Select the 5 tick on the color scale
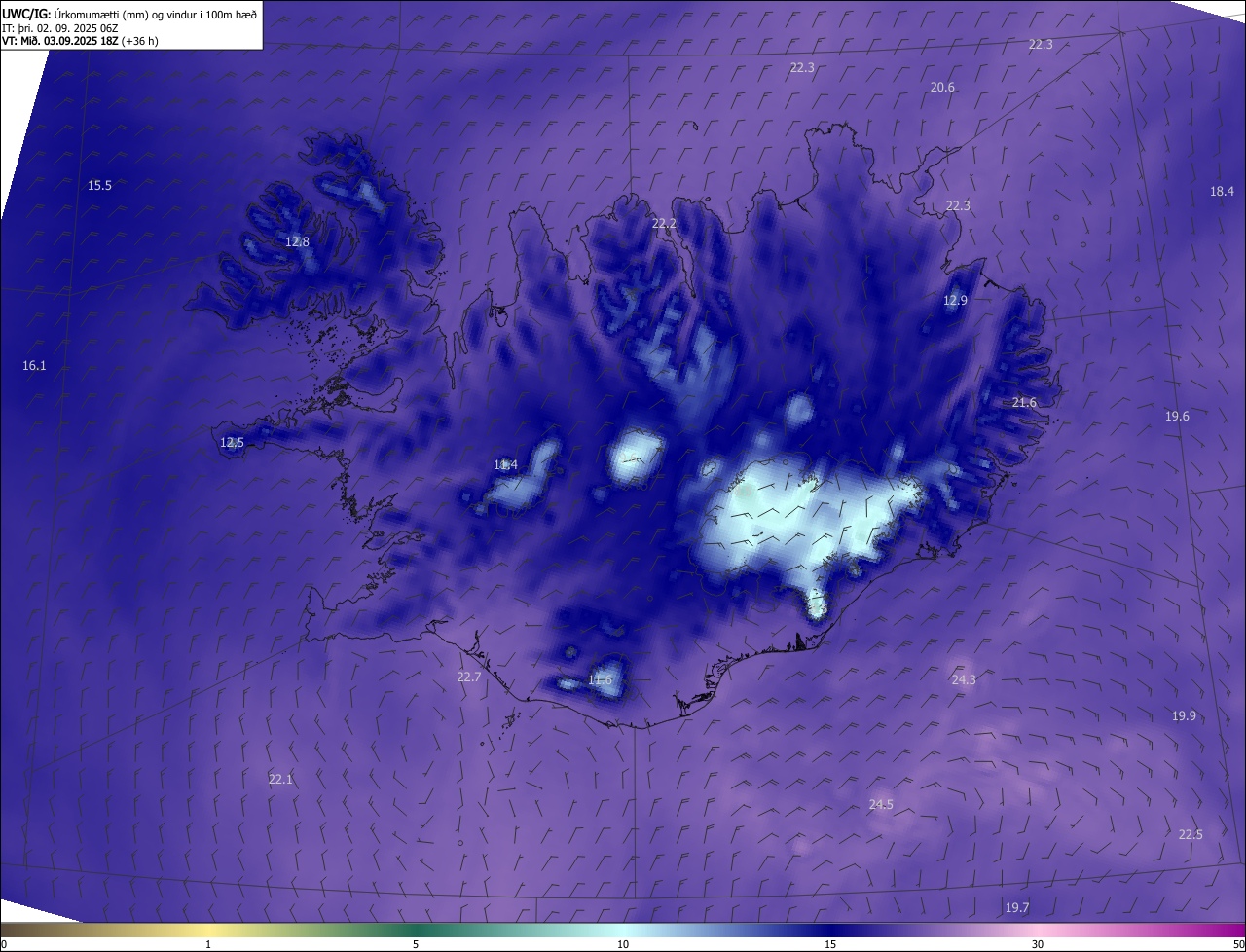 pyautogui.click(x=416, y=945)
